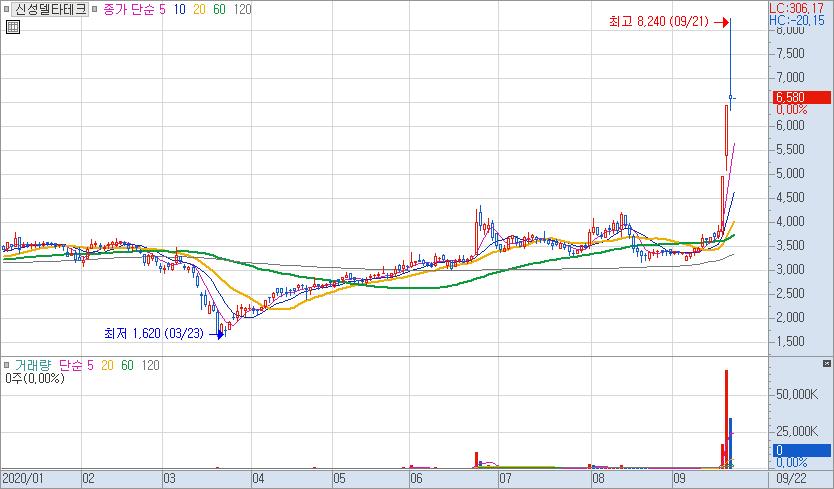Image resolution: width=834 pixels, height=489 pixels.
Task: Select the 10-day price moving average label
Action: pyautogui.click(x=179, y=9)
